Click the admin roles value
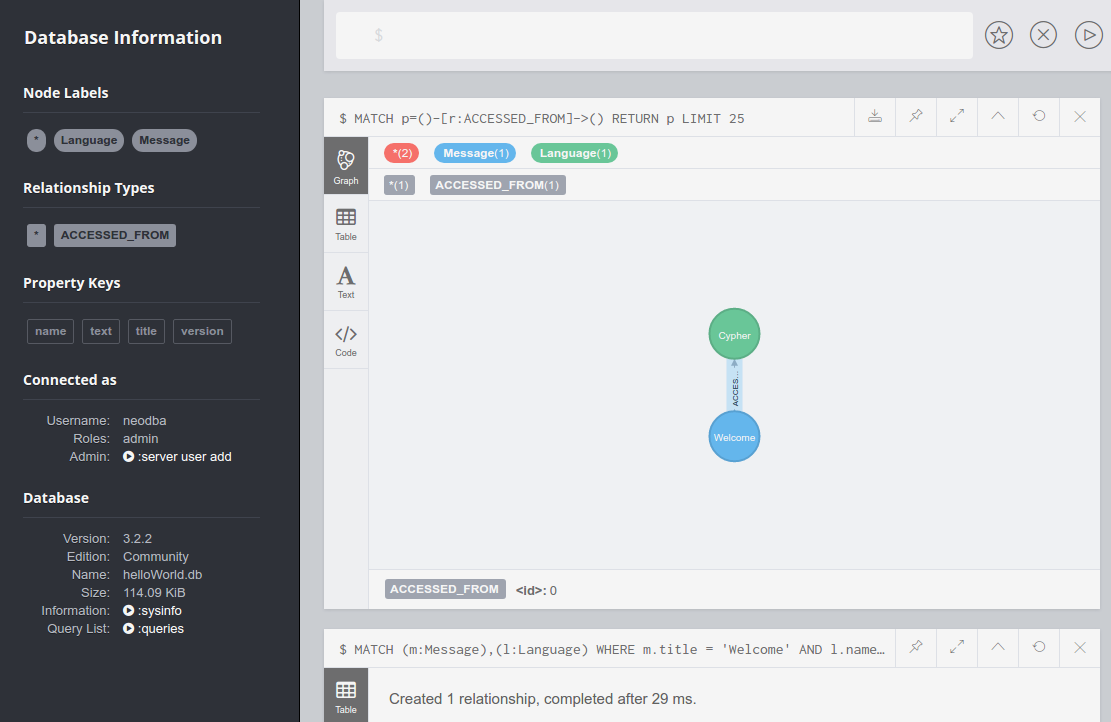 (x=140, y=439)
